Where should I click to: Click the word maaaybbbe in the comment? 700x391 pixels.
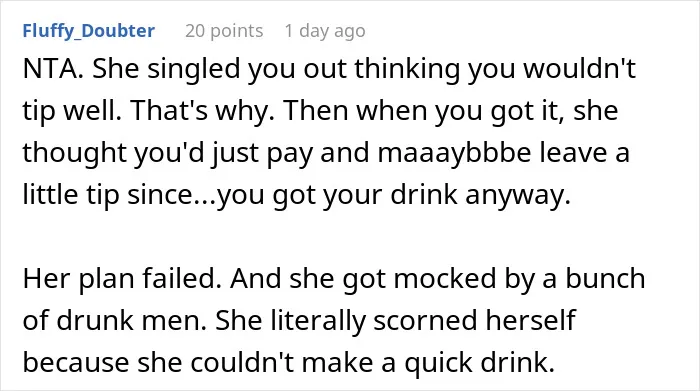454,153
